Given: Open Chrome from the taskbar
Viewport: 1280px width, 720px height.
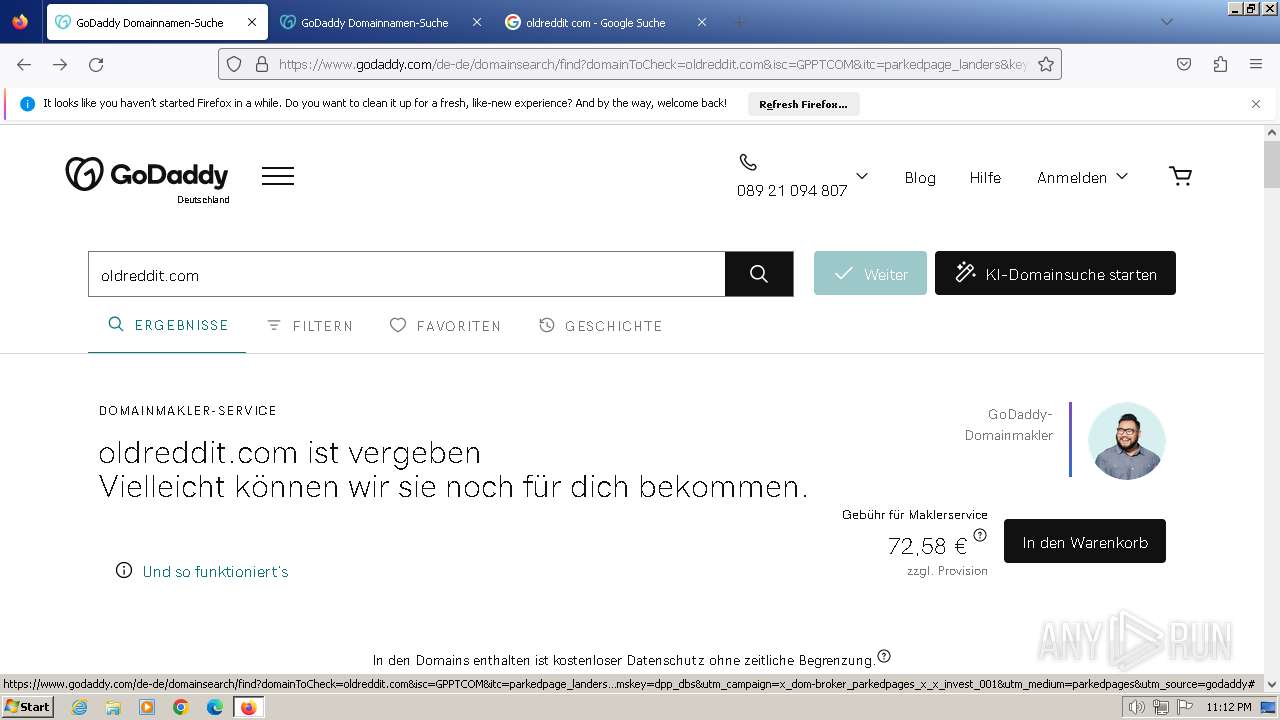Looking at the screenshot, I should 181,707.
